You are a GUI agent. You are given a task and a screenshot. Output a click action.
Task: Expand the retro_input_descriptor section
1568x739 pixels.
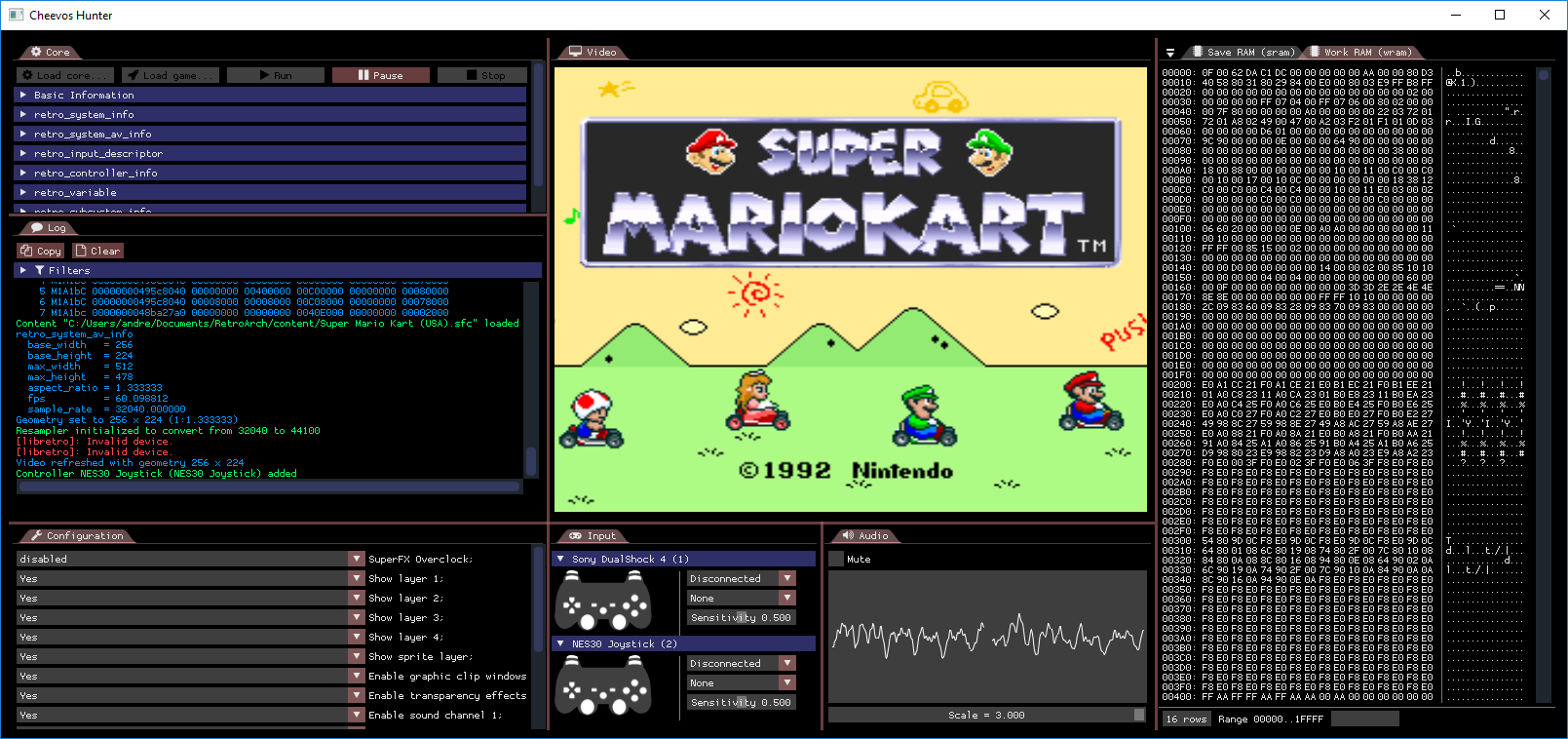[x=270, y=153]
